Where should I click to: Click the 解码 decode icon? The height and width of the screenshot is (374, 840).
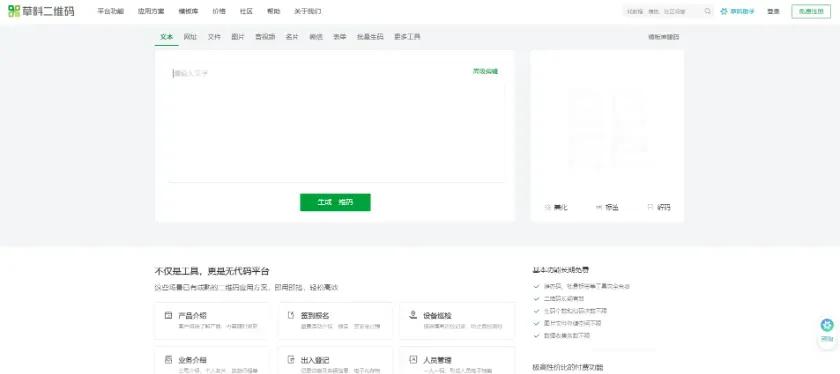tap(650, 207)
